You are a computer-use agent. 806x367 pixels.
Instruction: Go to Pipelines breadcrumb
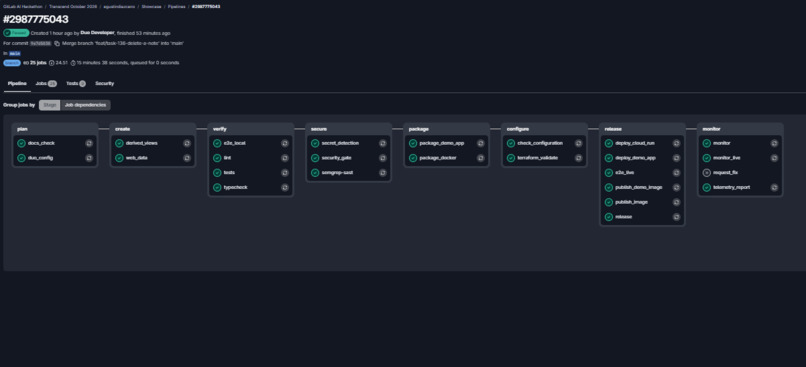[x=176, y=7]
